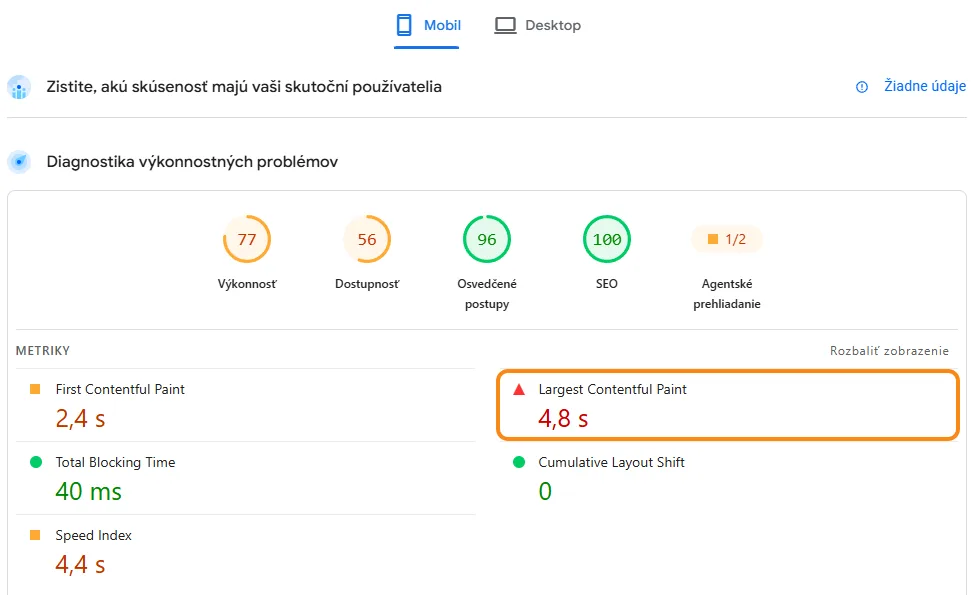Click the Diagnostika výkonnostných problémov icon
971x595 pixels.
pos(19,162)
